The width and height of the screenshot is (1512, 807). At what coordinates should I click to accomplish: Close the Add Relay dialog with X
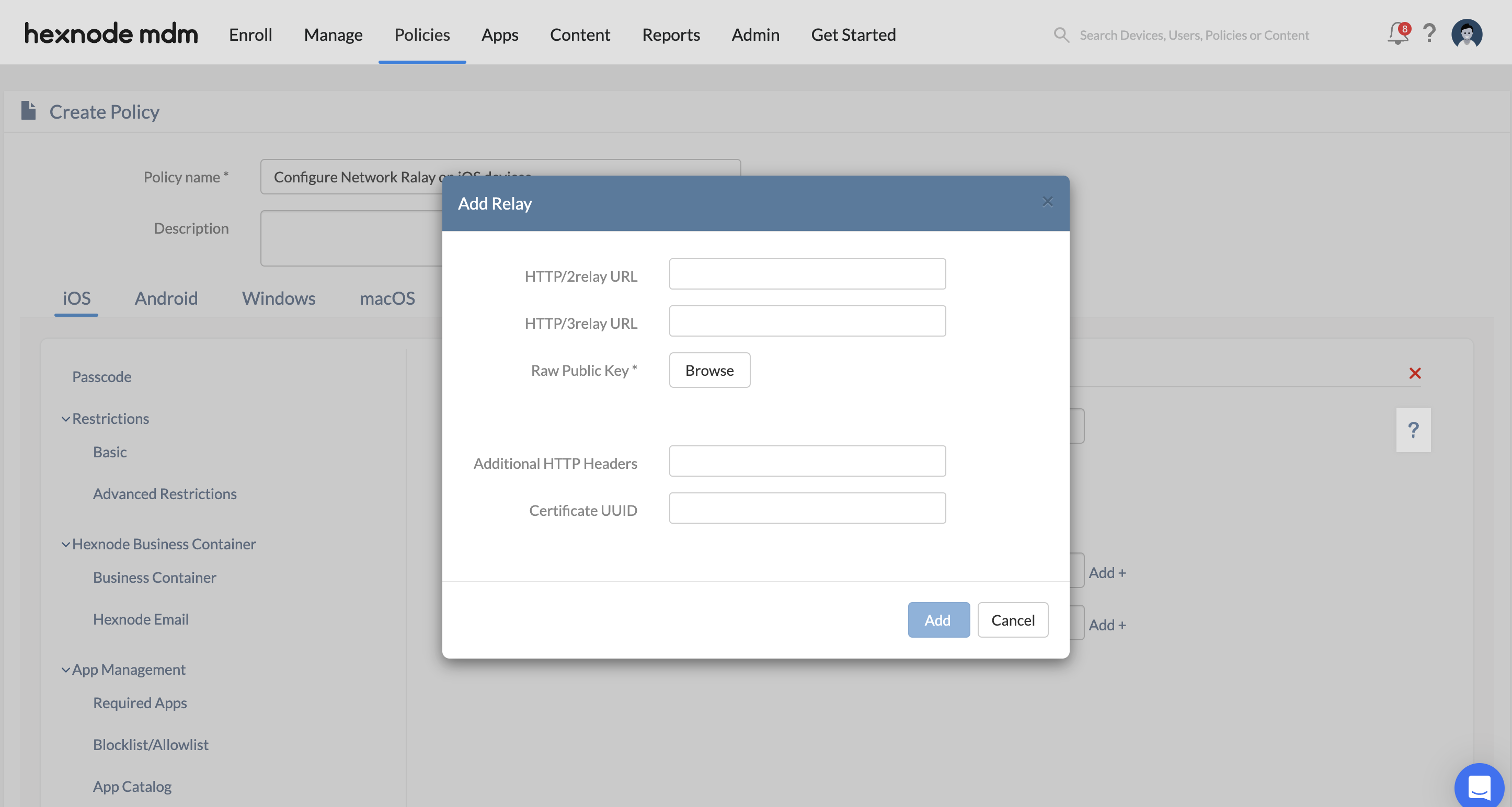click(x=1048, y=202)
